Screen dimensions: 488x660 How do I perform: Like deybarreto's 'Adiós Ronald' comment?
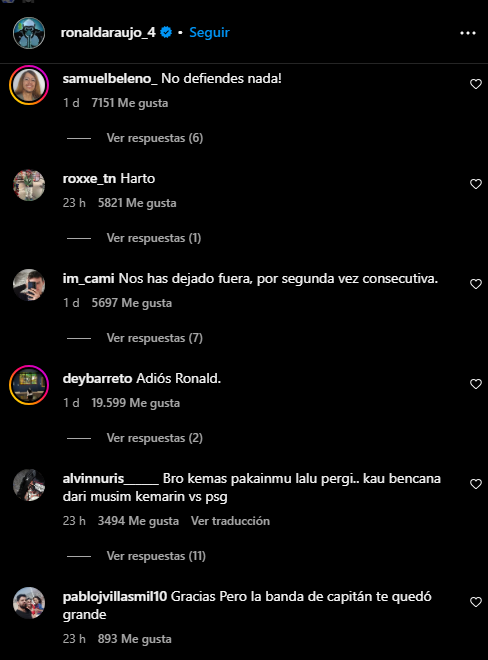click(475, 384)
